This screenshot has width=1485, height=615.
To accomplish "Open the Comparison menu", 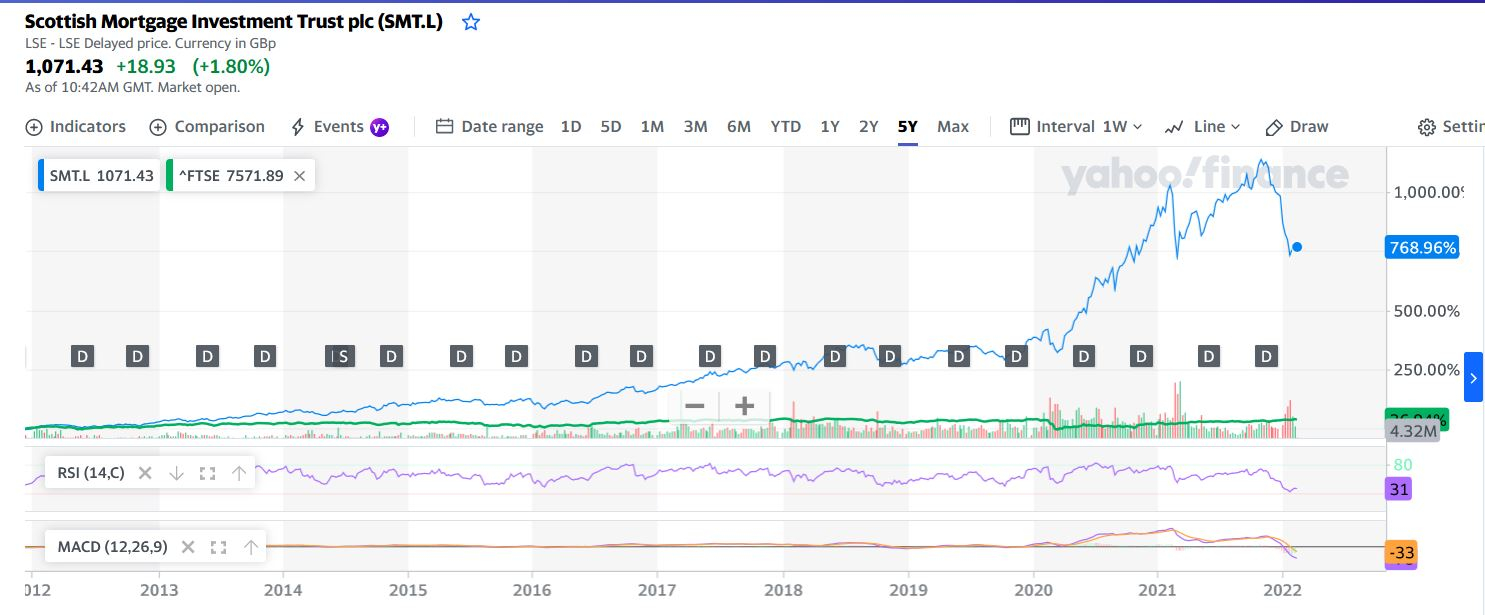I will tap(207, 127).
